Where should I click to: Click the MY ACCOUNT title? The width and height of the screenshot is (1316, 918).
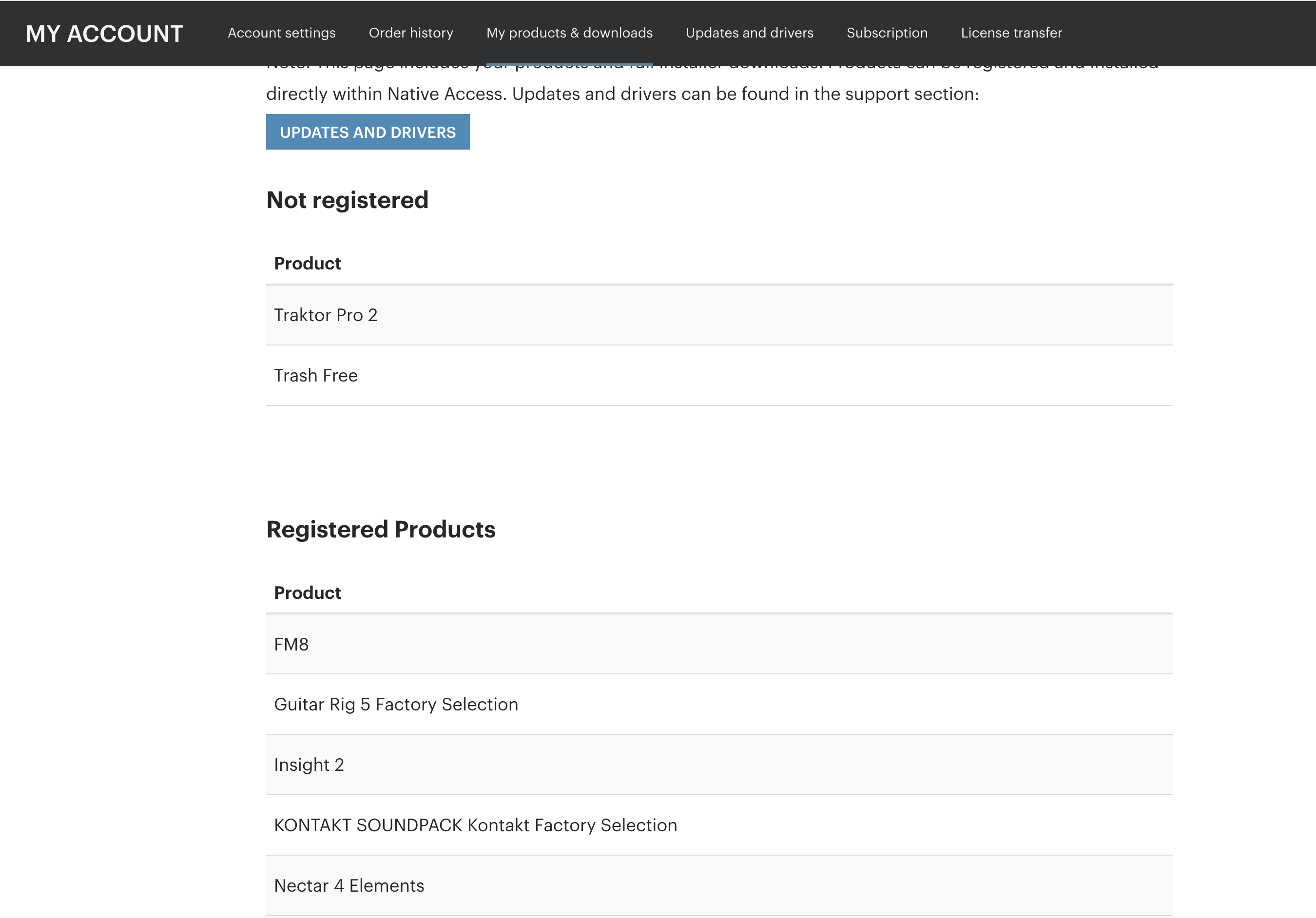pos(104,33)
